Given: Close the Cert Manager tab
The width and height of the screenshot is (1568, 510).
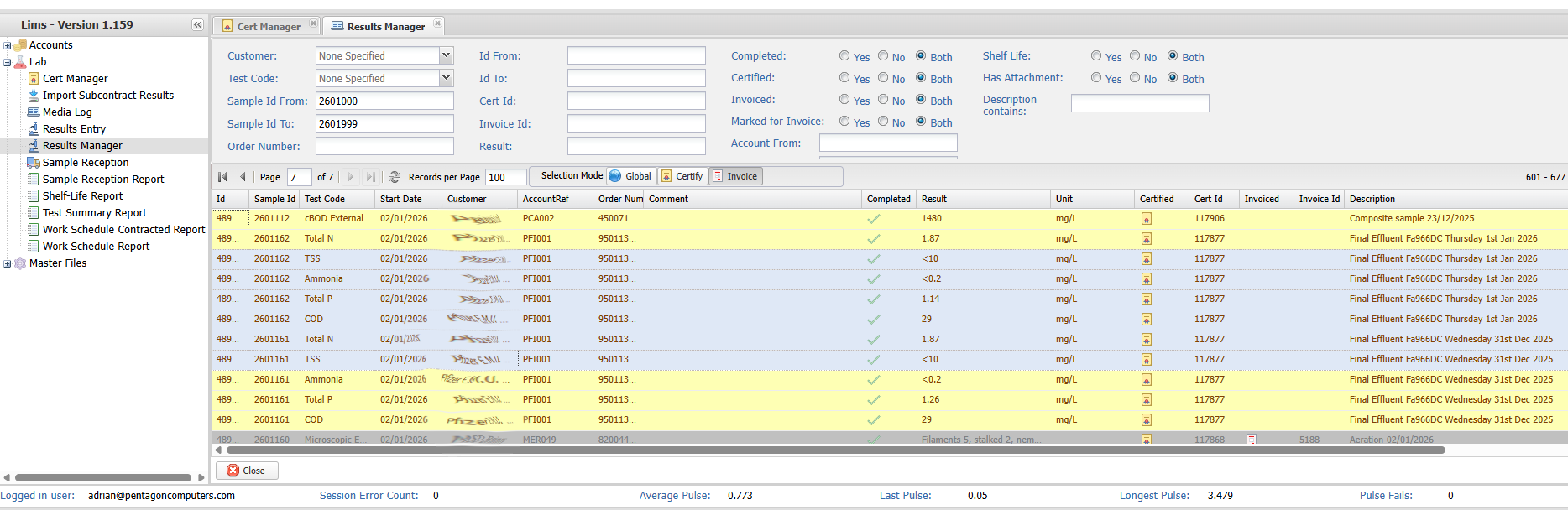Looking at the screenshot, I should (313, 23).
